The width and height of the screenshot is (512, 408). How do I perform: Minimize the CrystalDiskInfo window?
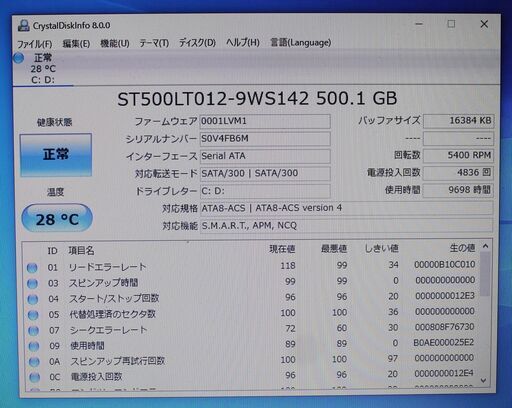(x=419, y=24)
